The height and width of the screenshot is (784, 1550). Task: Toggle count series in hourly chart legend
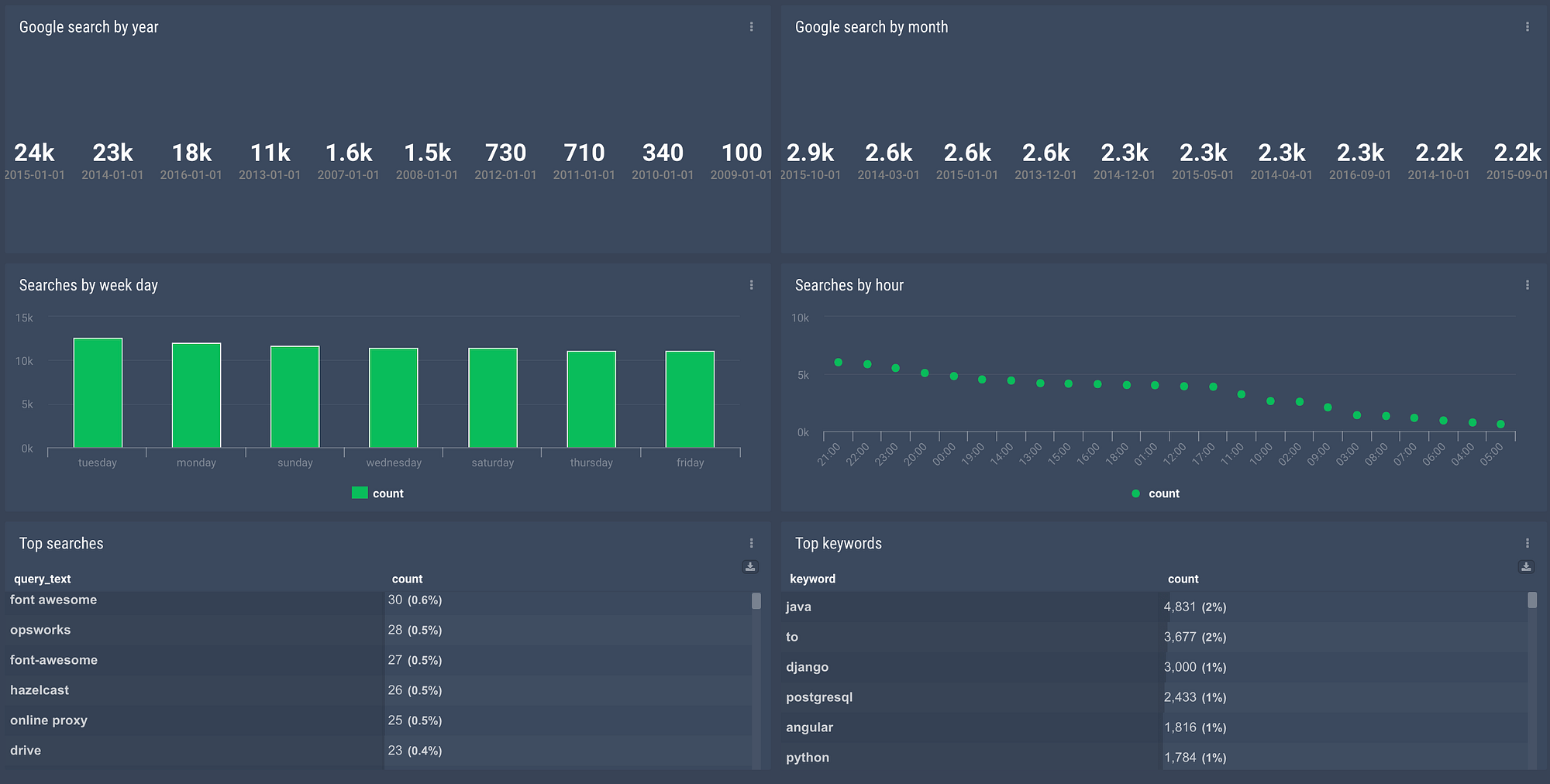pos(1155,493)
